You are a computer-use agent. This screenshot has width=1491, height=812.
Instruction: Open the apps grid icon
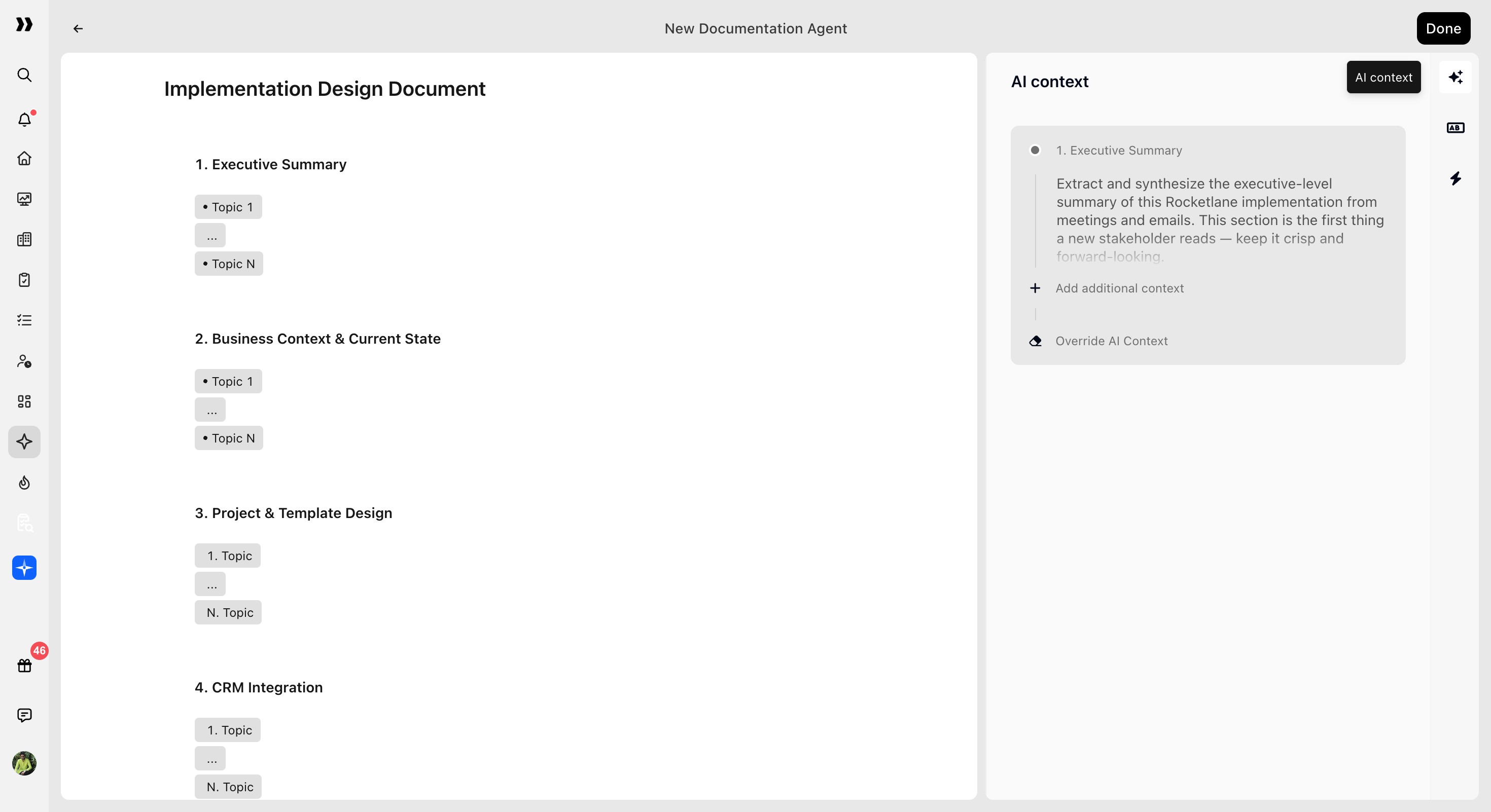click(24, 401)
